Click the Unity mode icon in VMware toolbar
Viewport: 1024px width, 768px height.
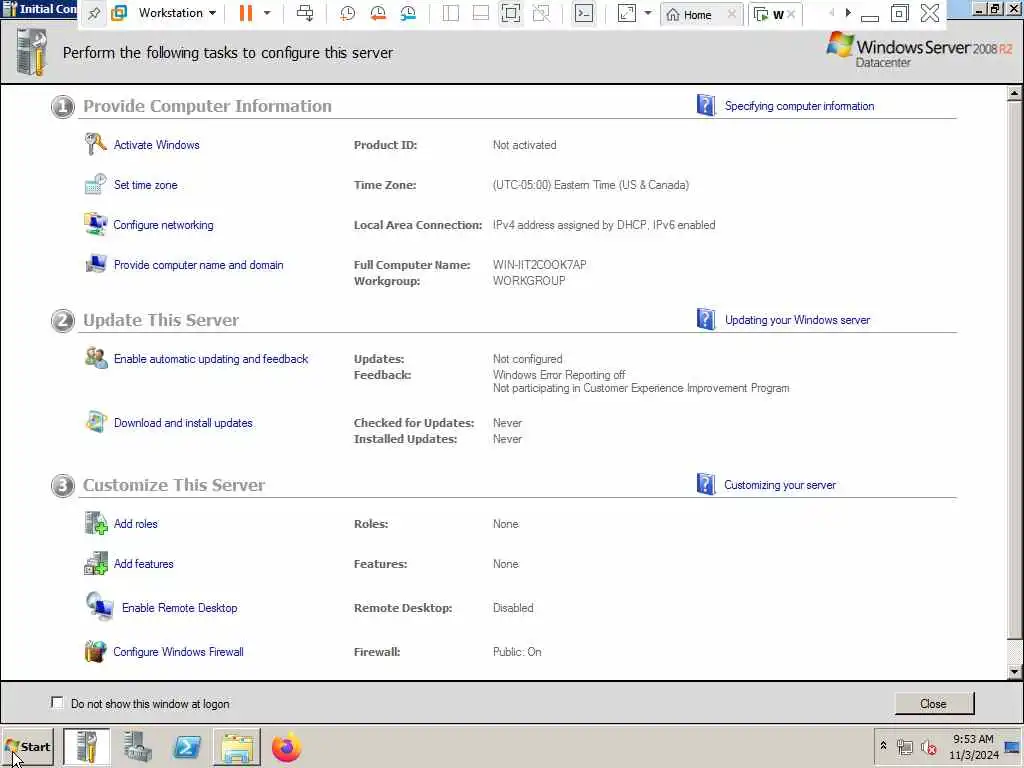tap(541, 13)
